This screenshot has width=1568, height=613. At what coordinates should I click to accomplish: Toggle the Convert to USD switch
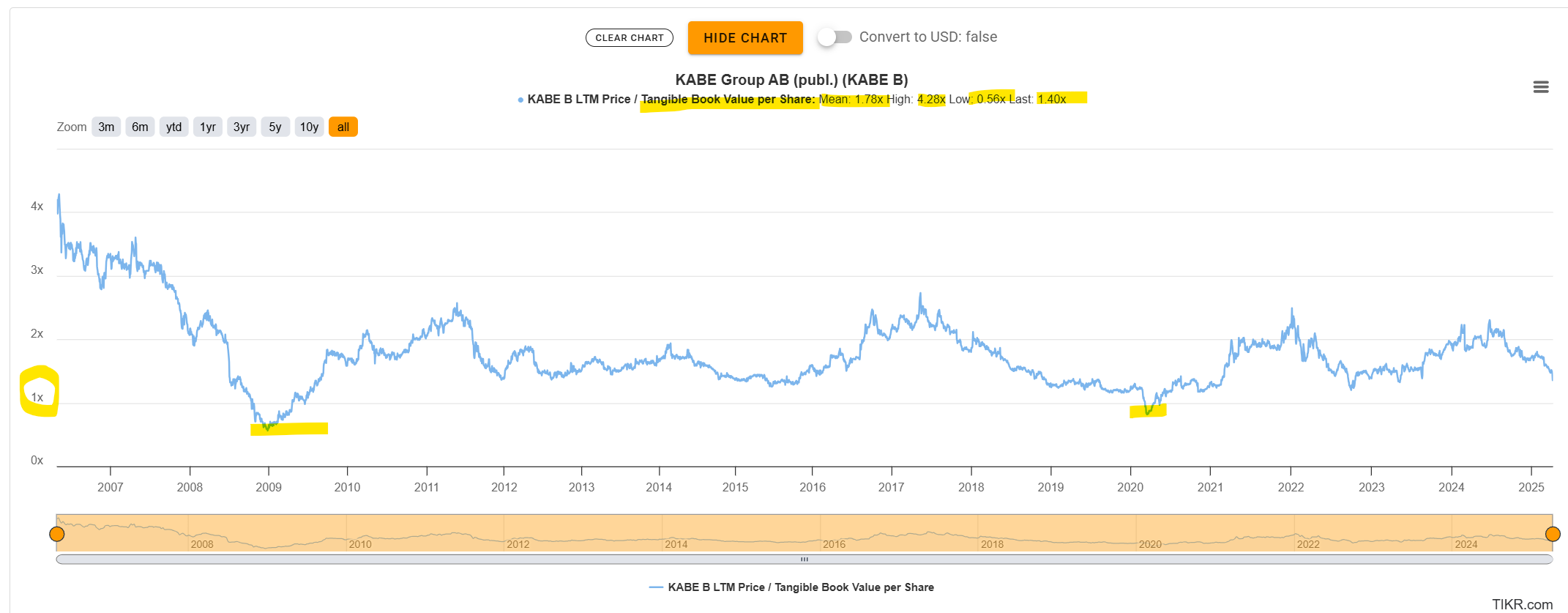pyautogui.click(x=835, y=37)
